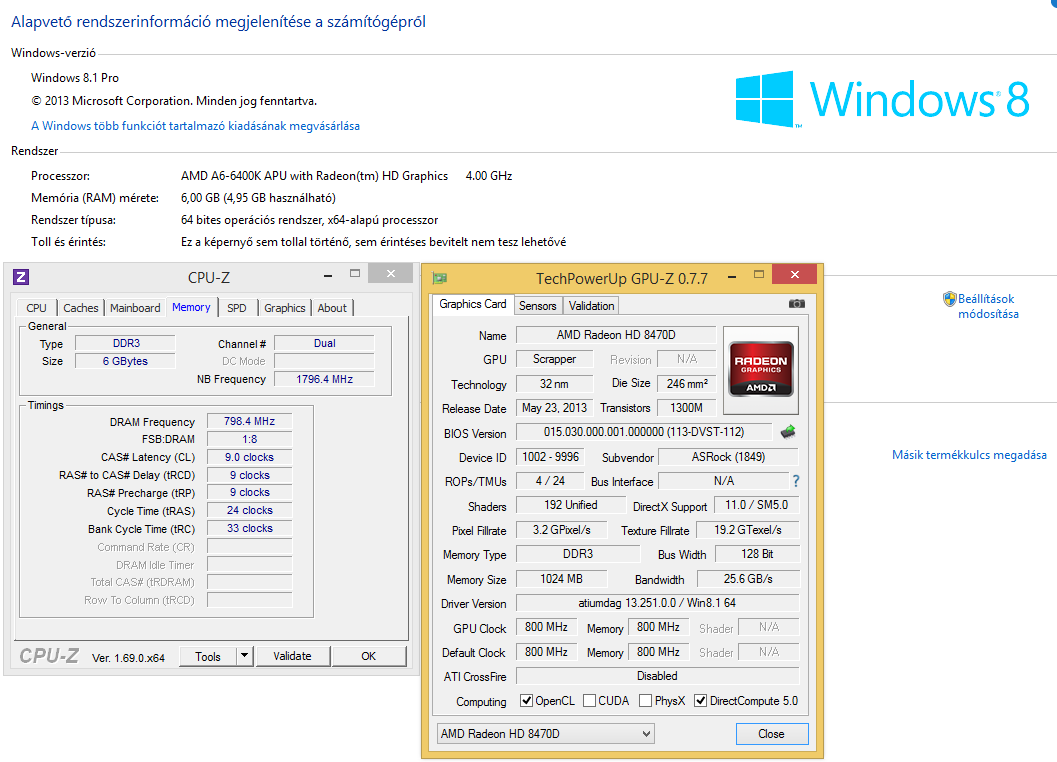The width and height of the screenshot is (1057, 762).
Task: Switch to the CPU tab in CPU-Z
Action: pyautogui.click(x=36, y=308)
